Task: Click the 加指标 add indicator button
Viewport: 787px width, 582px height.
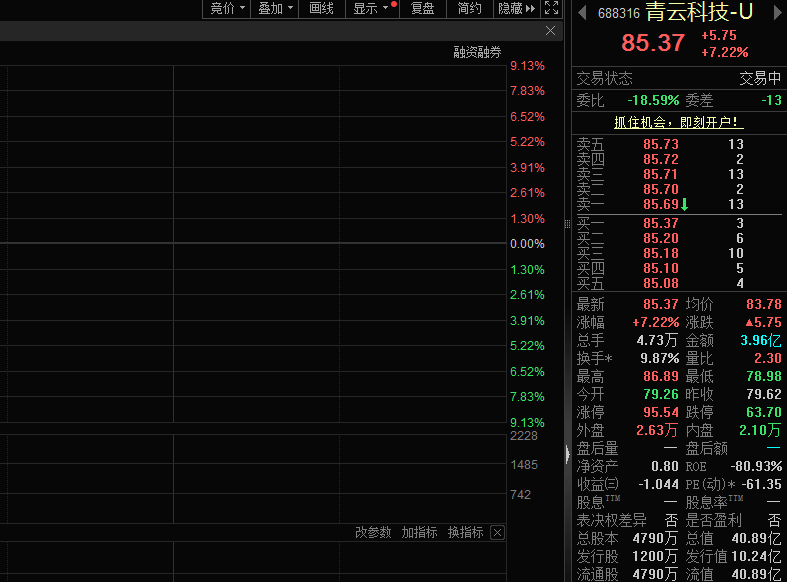Action: click(x=419, y=532)
